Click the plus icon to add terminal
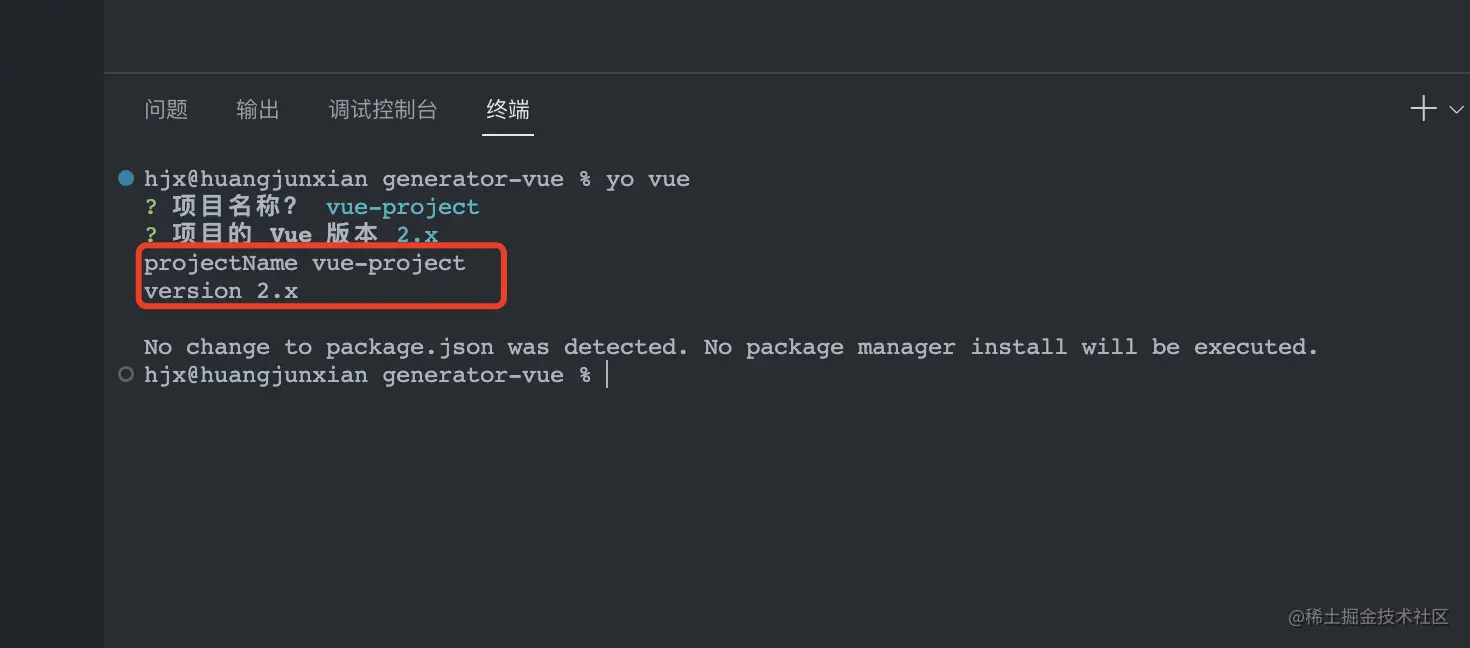 1423,109
